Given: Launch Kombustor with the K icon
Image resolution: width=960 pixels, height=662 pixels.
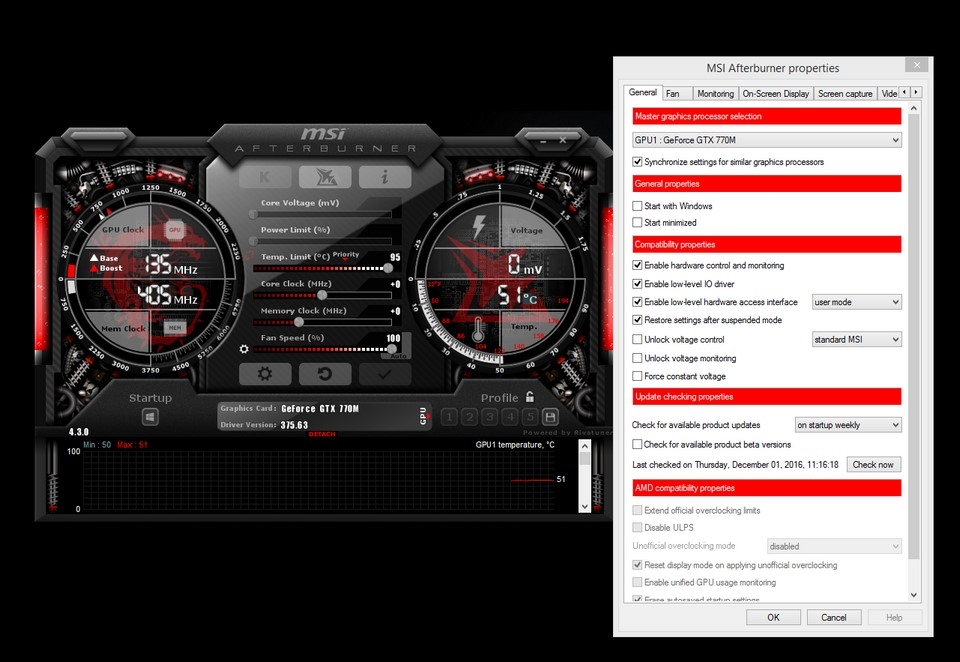Looking at the screenshot, I should pyautogui.click(x=264, y=176).
